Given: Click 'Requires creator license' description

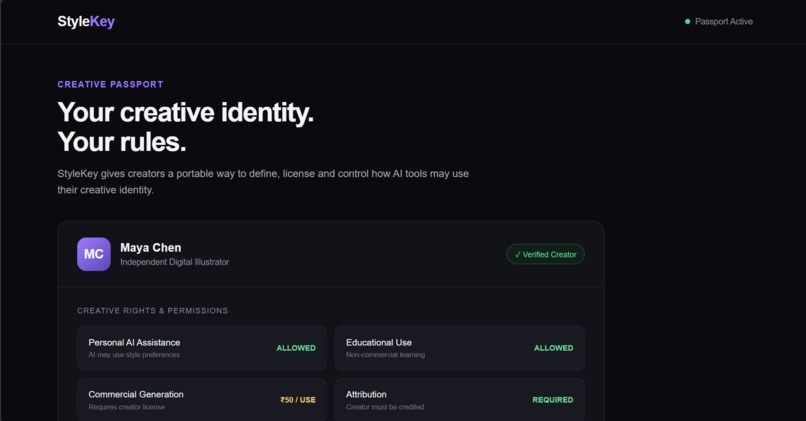Looking at the screenshot, I should (127, 407).
